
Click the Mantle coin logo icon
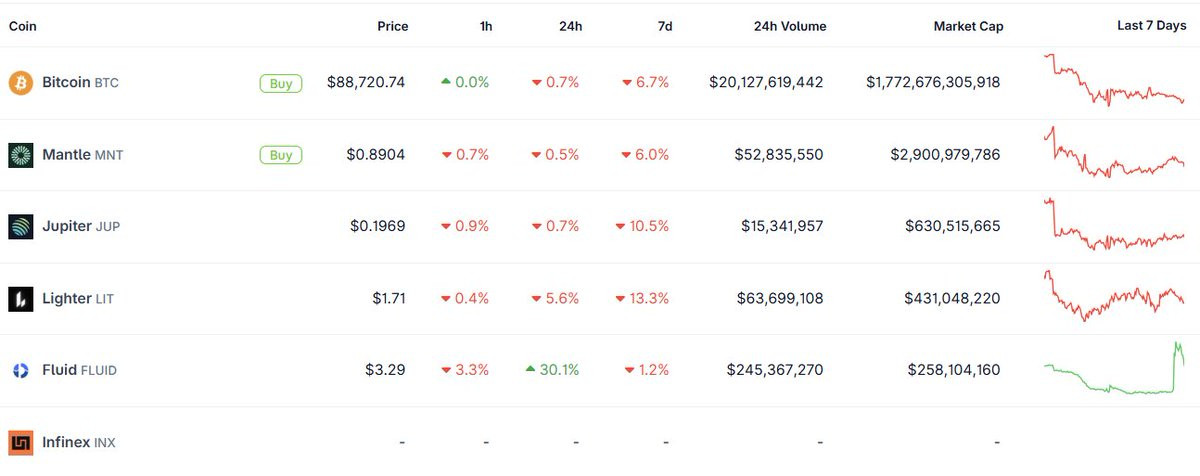(21, 155)
